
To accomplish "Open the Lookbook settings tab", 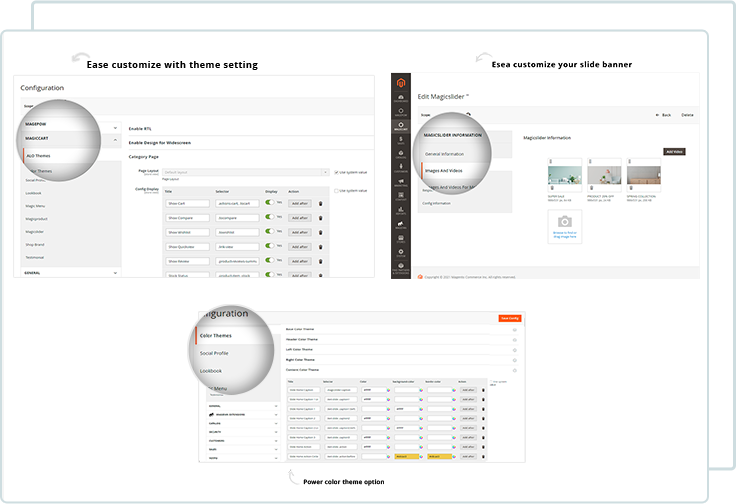I will pos(211,371).
